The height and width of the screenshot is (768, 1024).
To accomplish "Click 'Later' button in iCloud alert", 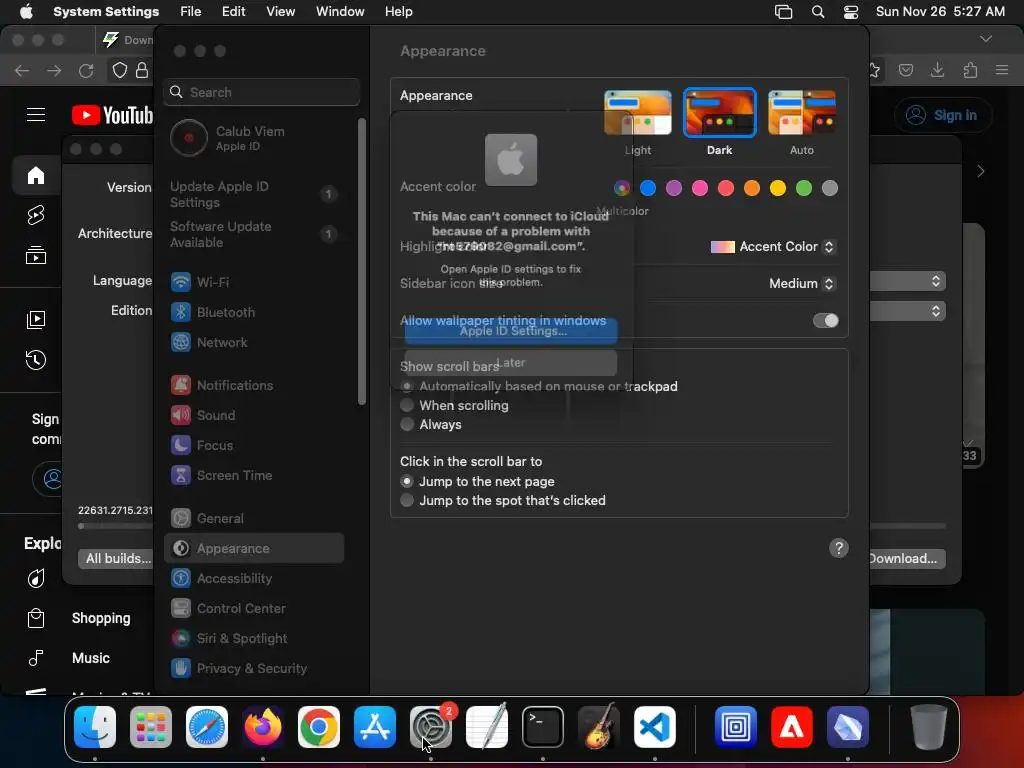I will tap(511, 362).
